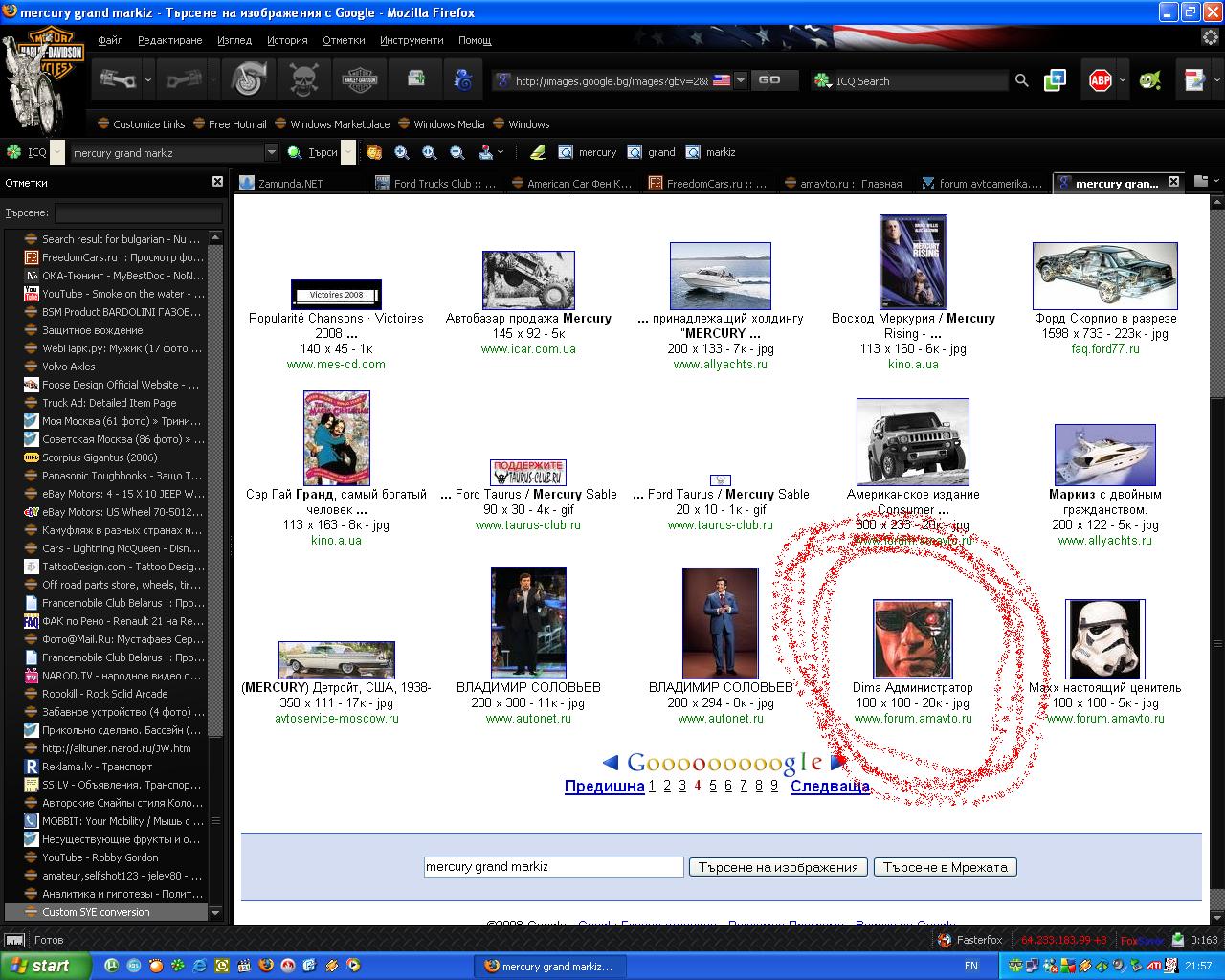
Task: Click the bottom search field with mercury grand markiz
Action: tap(553, 867)
